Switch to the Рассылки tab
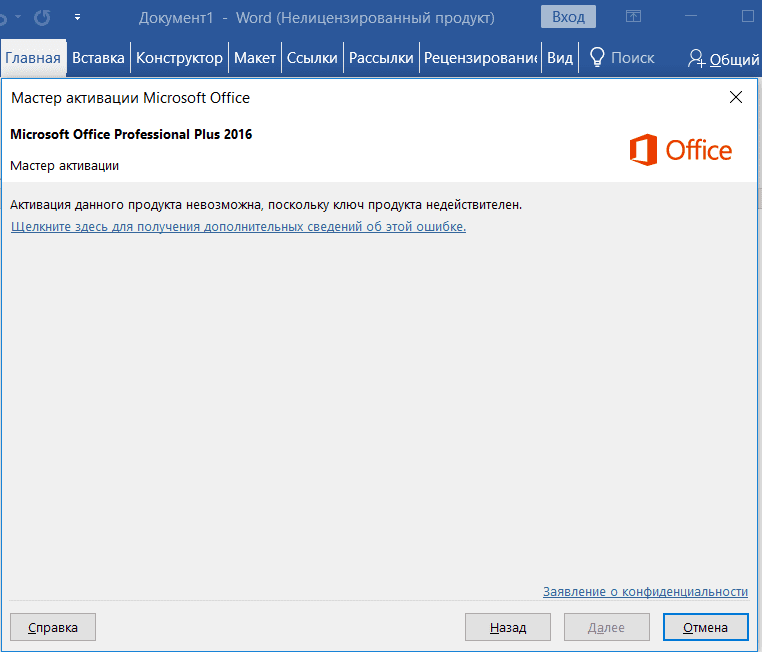Image resolution: width=762 pixels, height=652 pixels. point(381,58)
